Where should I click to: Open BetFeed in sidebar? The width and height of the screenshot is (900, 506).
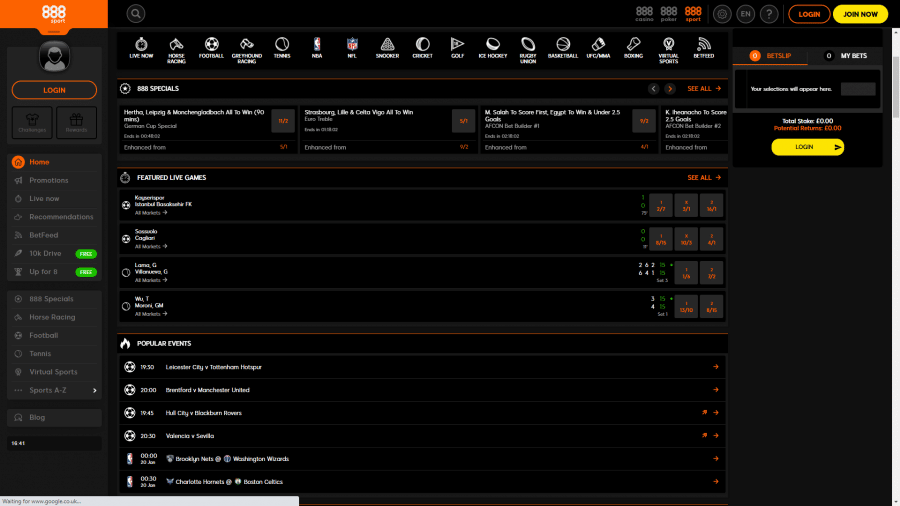[x=55, y=235]
